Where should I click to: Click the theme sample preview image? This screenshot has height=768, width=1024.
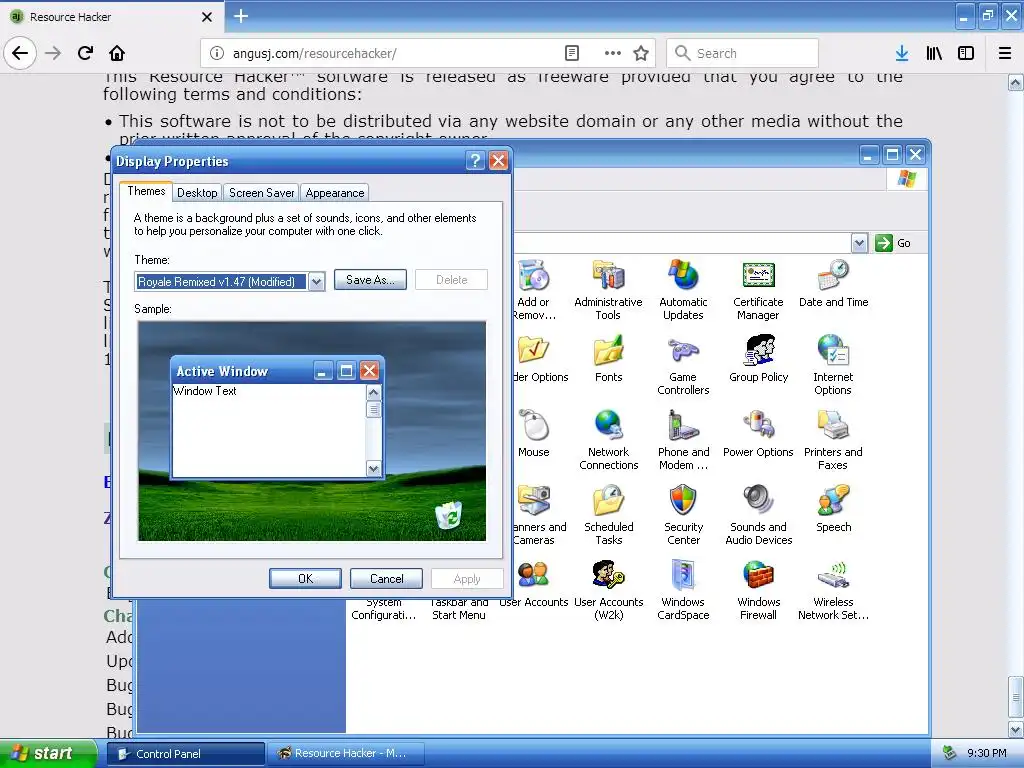pyautogui.click(x=312, y=431)
